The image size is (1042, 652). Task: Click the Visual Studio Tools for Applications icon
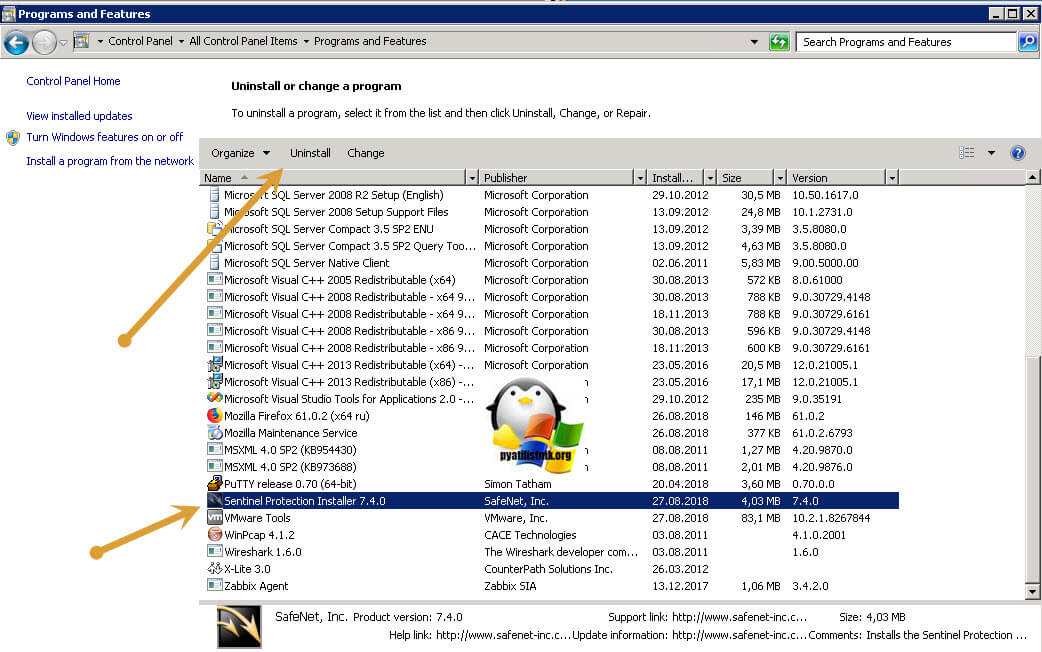pyautogui.click(x=214, y=399)
